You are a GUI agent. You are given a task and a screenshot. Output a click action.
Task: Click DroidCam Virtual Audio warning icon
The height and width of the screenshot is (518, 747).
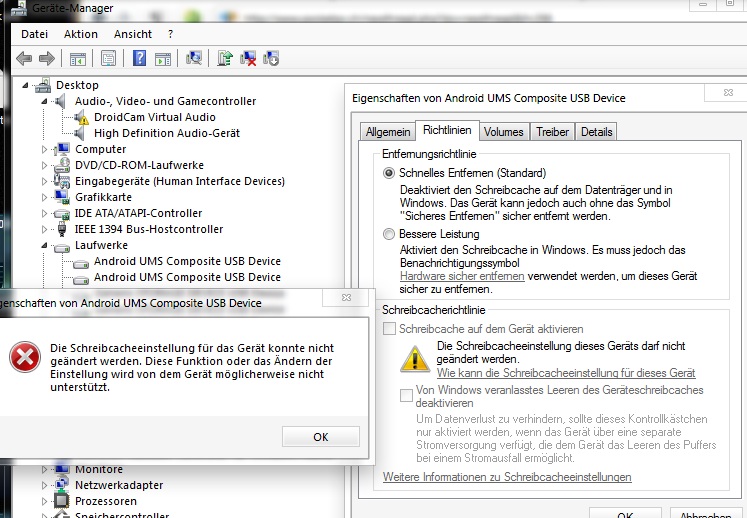click(x=81, y=117)
